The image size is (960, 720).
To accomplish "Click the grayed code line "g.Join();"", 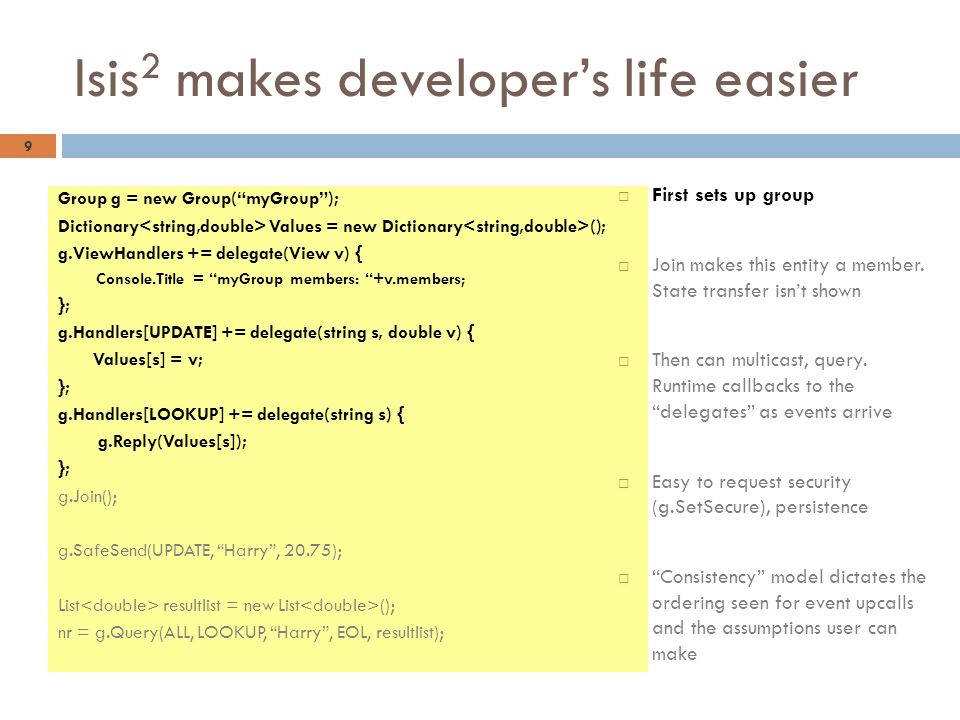I will click(x=88, y=497).
